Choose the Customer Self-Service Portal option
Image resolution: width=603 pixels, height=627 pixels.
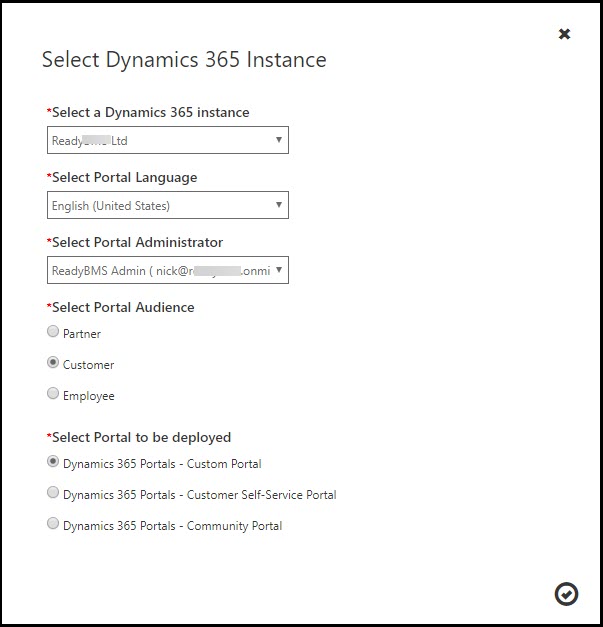point(53,492)
